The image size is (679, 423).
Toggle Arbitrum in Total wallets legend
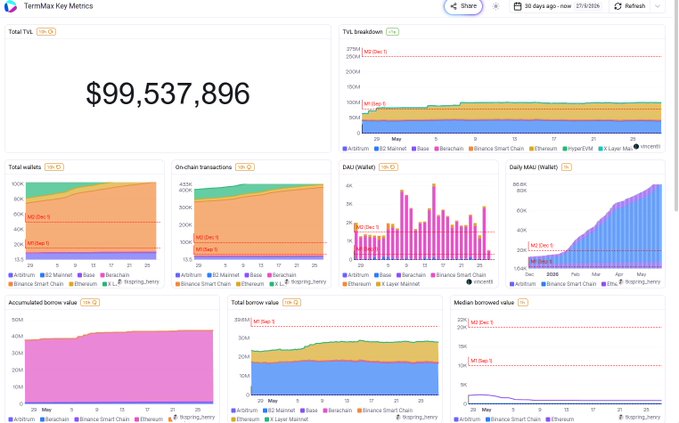point(22,275)
